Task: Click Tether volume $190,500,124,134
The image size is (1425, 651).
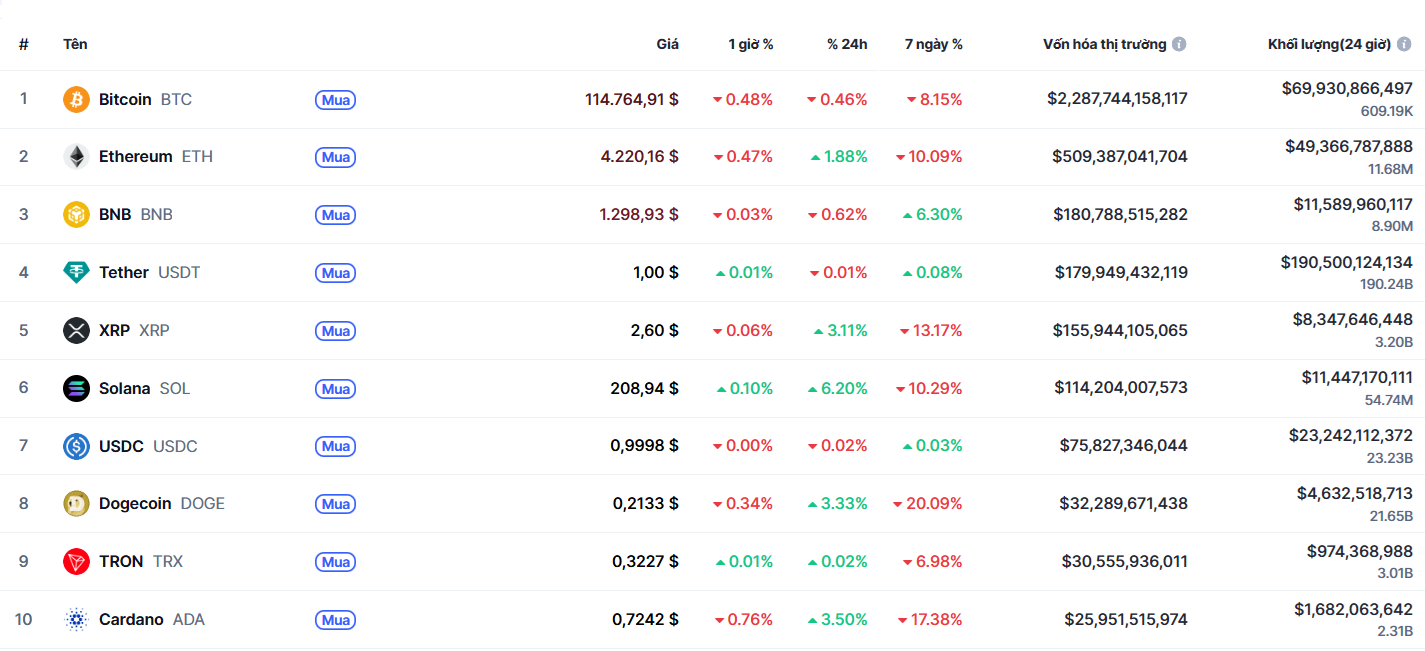Action: click(1347, 262)
